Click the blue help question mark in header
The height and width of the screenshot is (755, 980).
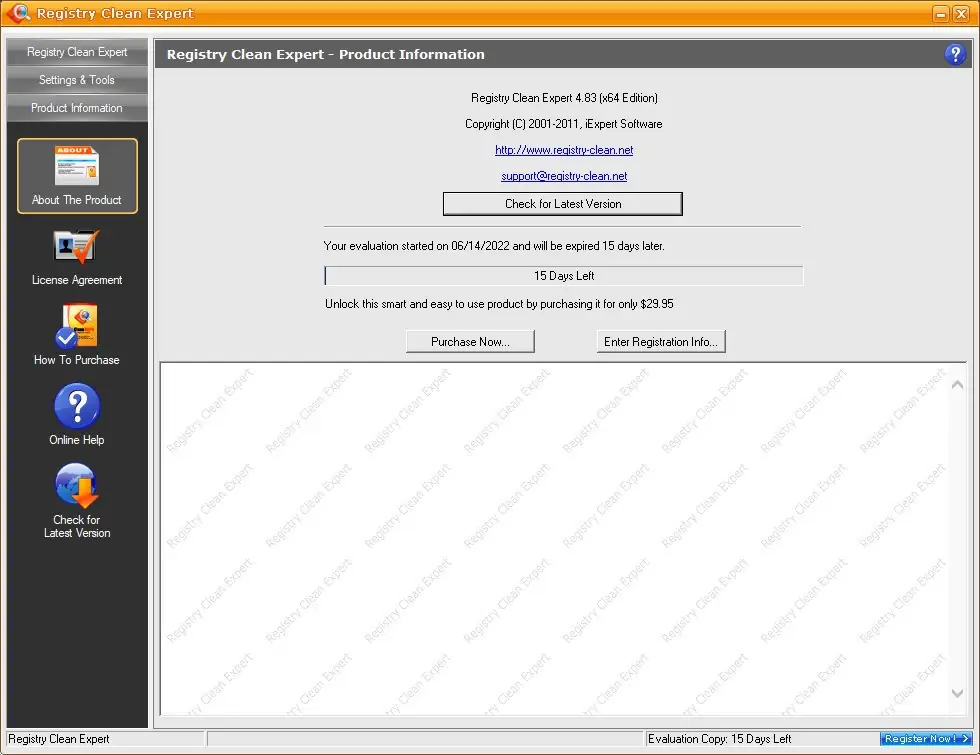pos(954,54)
